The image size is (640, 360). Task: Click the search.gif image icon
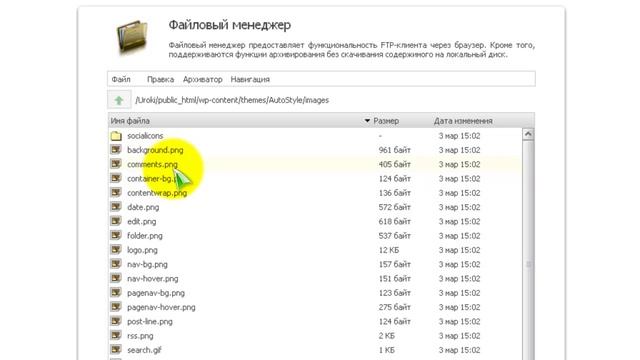[116, 350]
